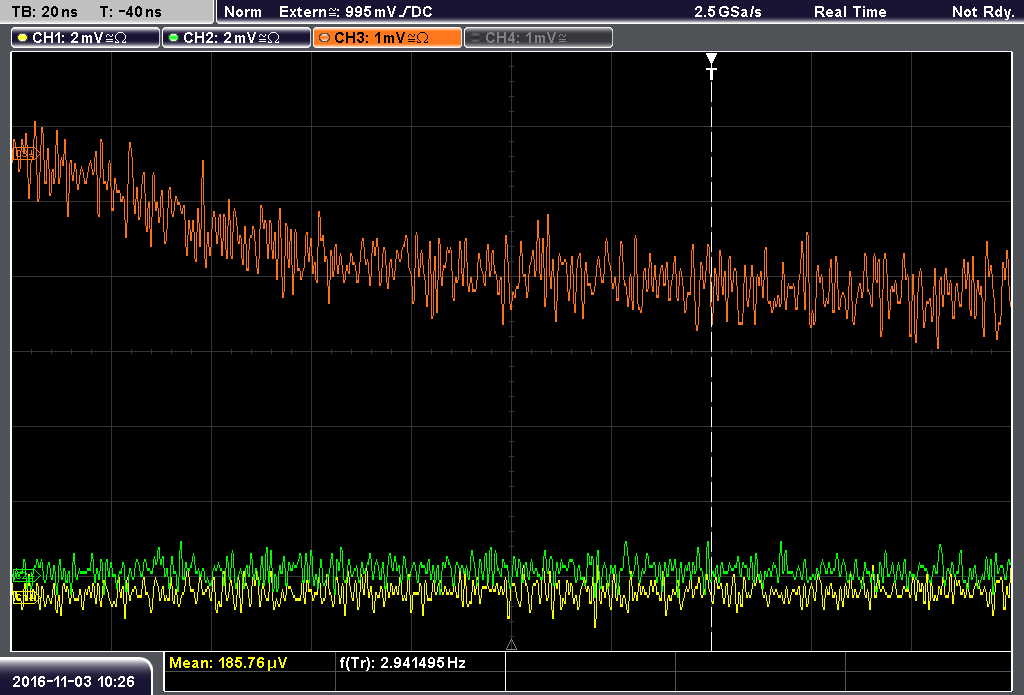Screen dimensions: 1024x695
Task: Click the CH3 orange ground level marker
Action: [25, 154]
